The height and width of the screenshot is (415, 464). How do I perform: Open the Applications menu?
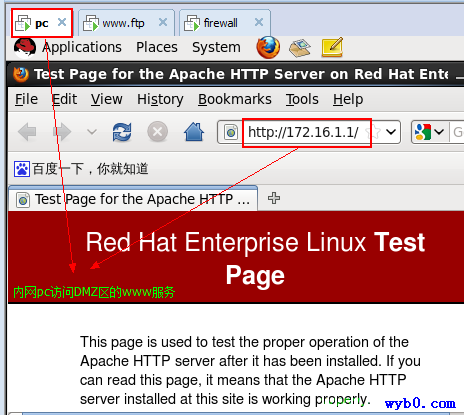[x=82, y=47]
